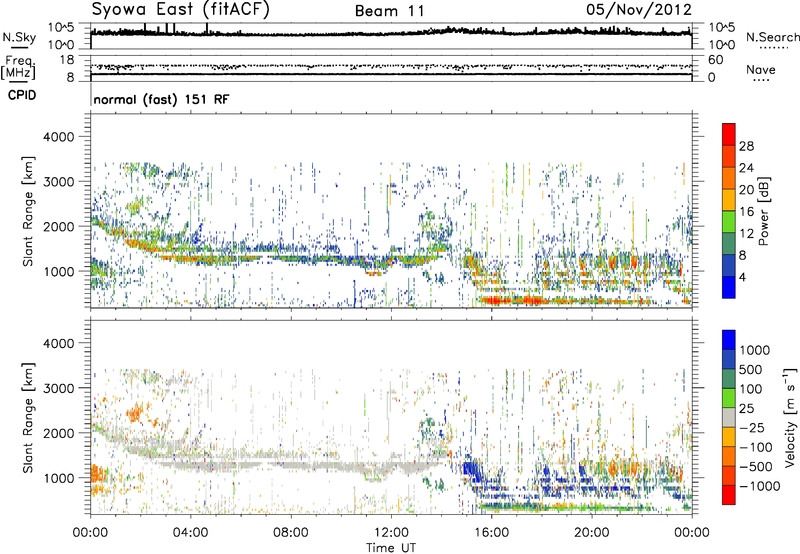Click 'Slant Range [km]' label of velocity panel

[x=28, y=418]
